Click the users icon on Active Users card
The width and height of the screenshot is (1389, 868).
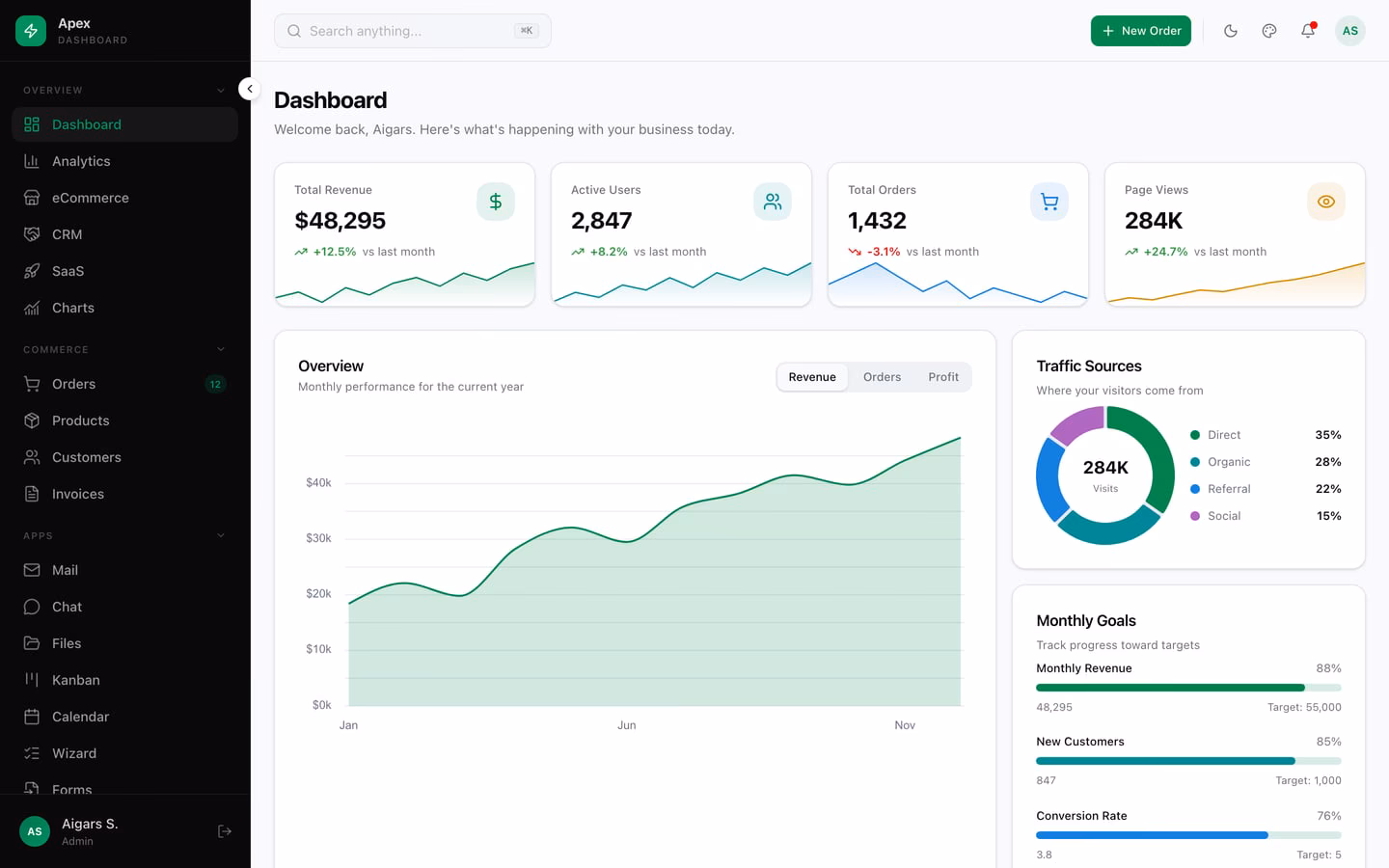(773, 202)
